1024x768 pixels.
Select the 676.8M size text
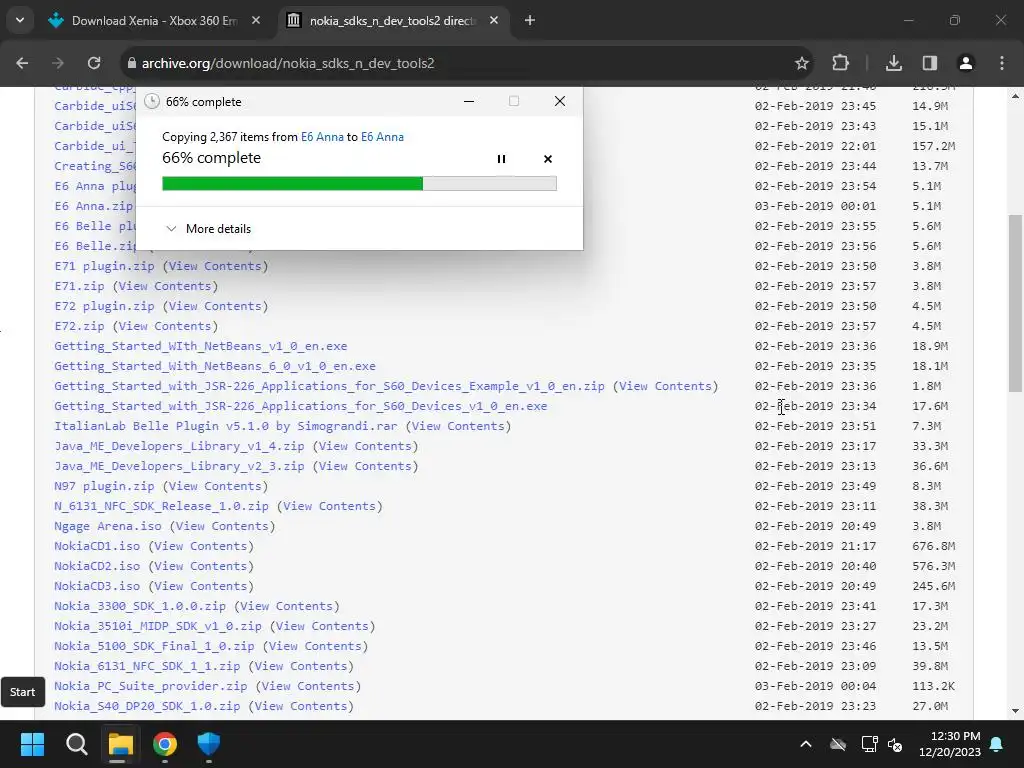[934, 546]
